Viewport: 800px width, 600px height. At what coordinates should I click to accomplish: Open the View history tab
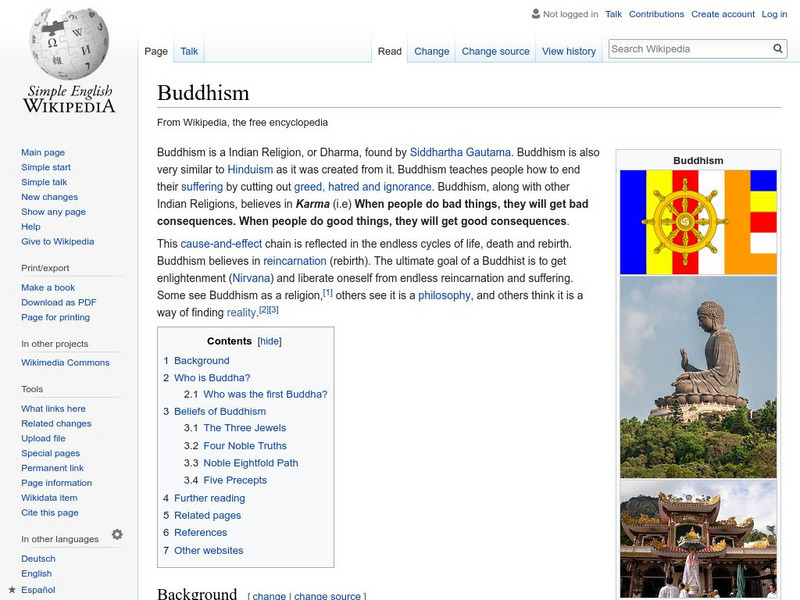(x=569, y=50)
